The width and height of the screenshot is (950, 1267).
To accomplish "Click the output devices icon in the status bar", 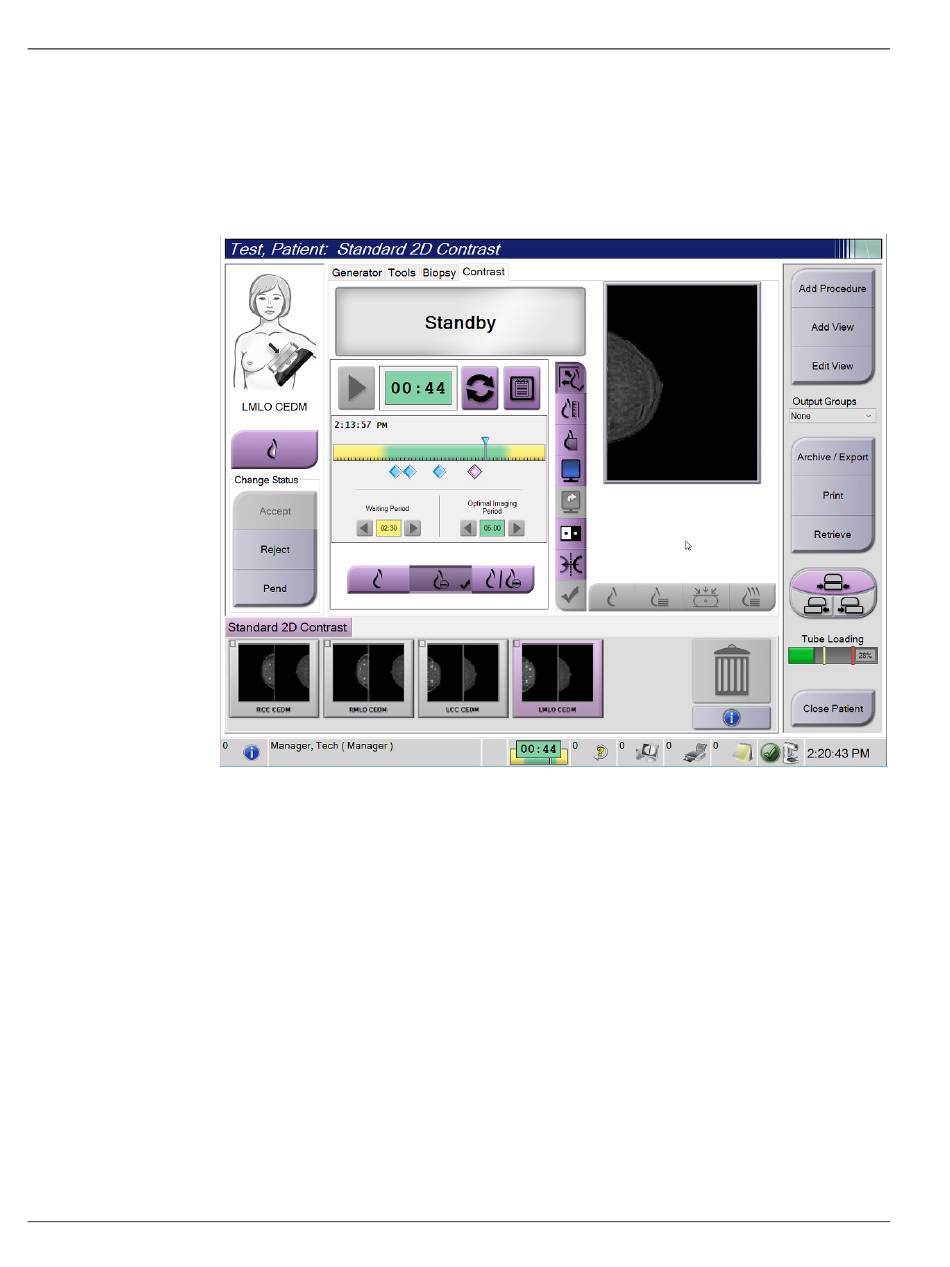I will click(646, 753).
